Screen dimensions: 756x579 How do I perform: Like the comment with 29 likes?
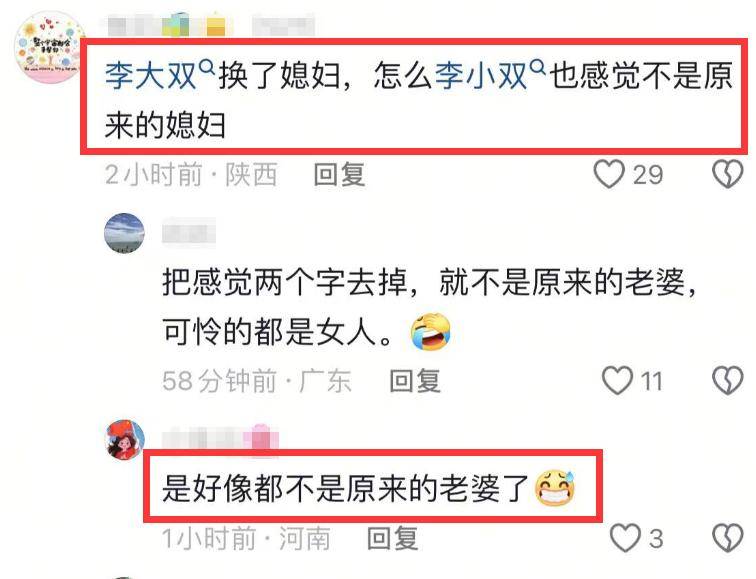coord(609,175)
